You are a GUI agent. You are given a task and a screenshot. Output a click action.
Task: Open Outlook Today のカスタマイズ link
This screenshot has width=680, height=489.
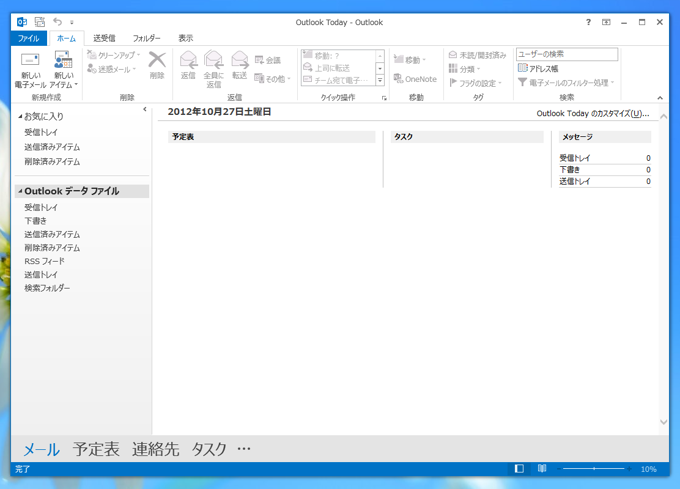pos(593,114)
